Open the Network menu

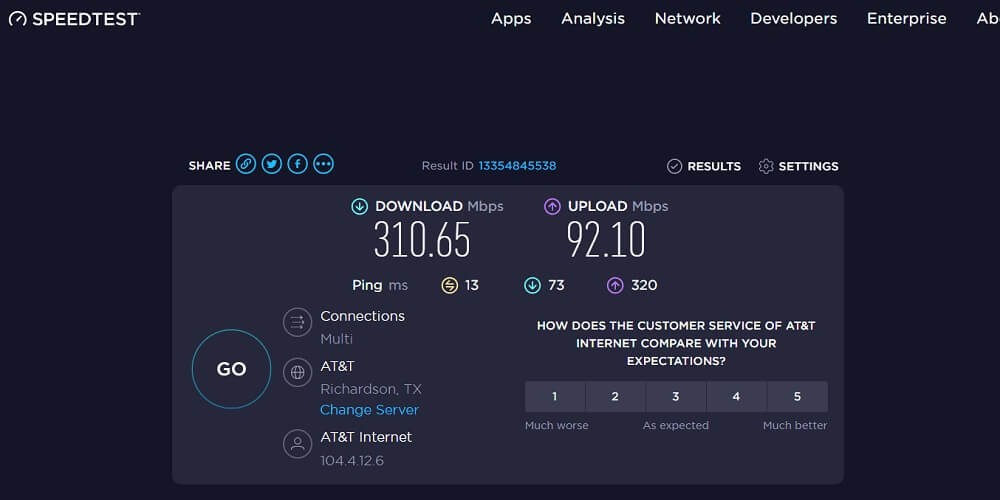688,18
